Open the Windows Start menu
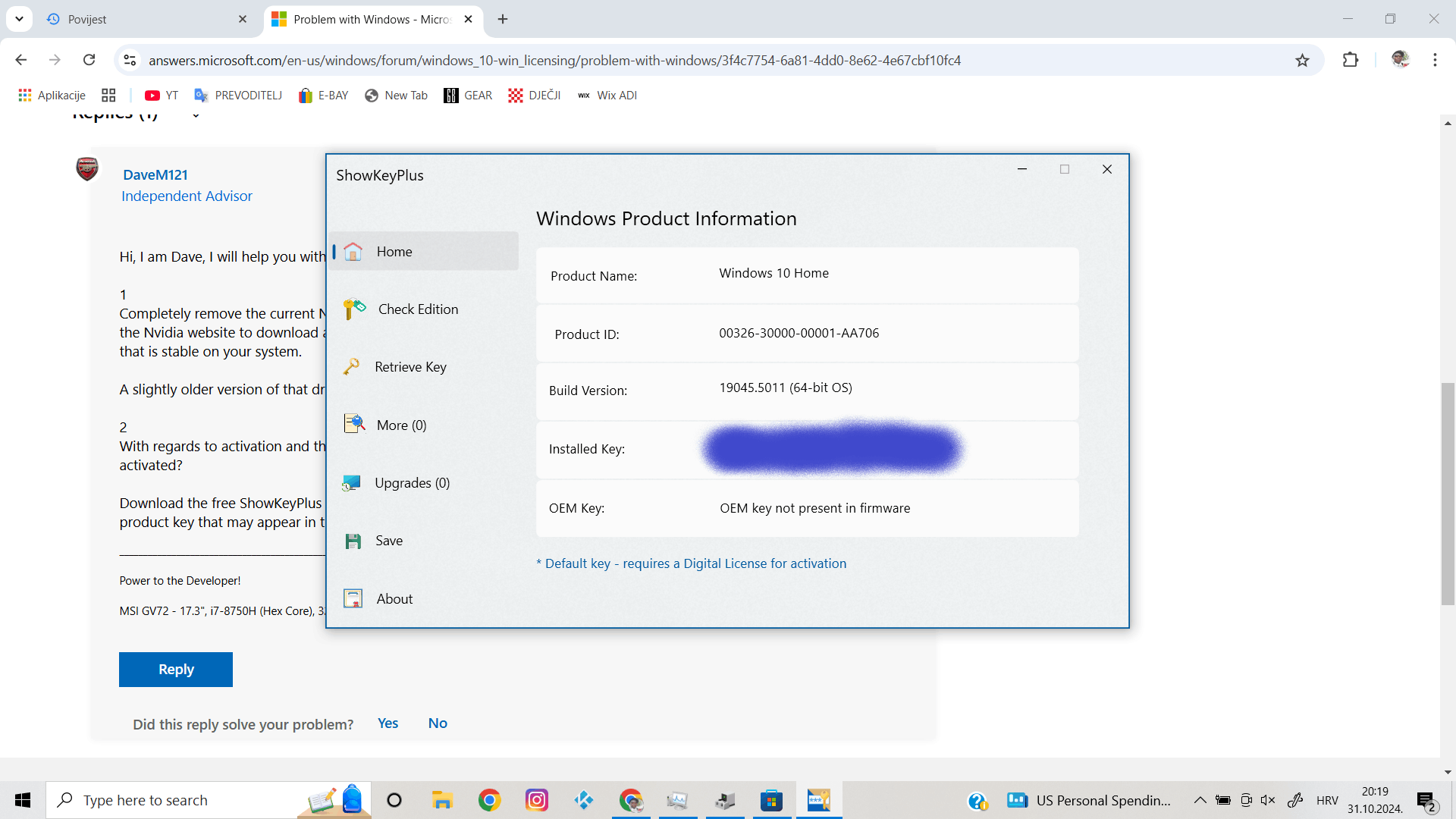 click(x=23, y=800)
